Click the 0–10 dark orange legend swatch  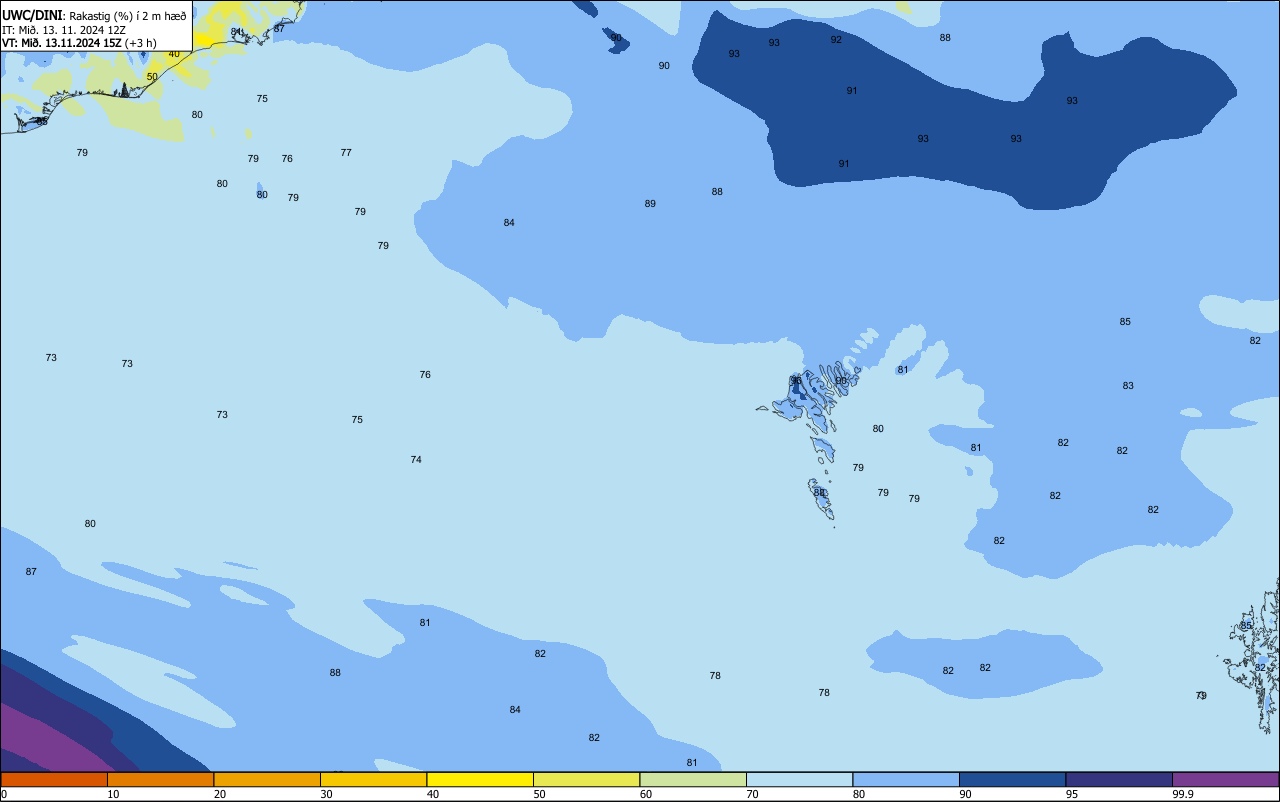tap(54, 779)
